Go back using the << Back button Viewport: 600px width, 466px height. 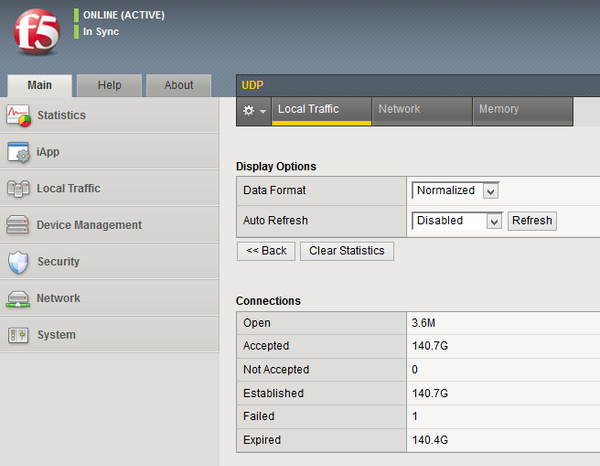coord(266,251)
